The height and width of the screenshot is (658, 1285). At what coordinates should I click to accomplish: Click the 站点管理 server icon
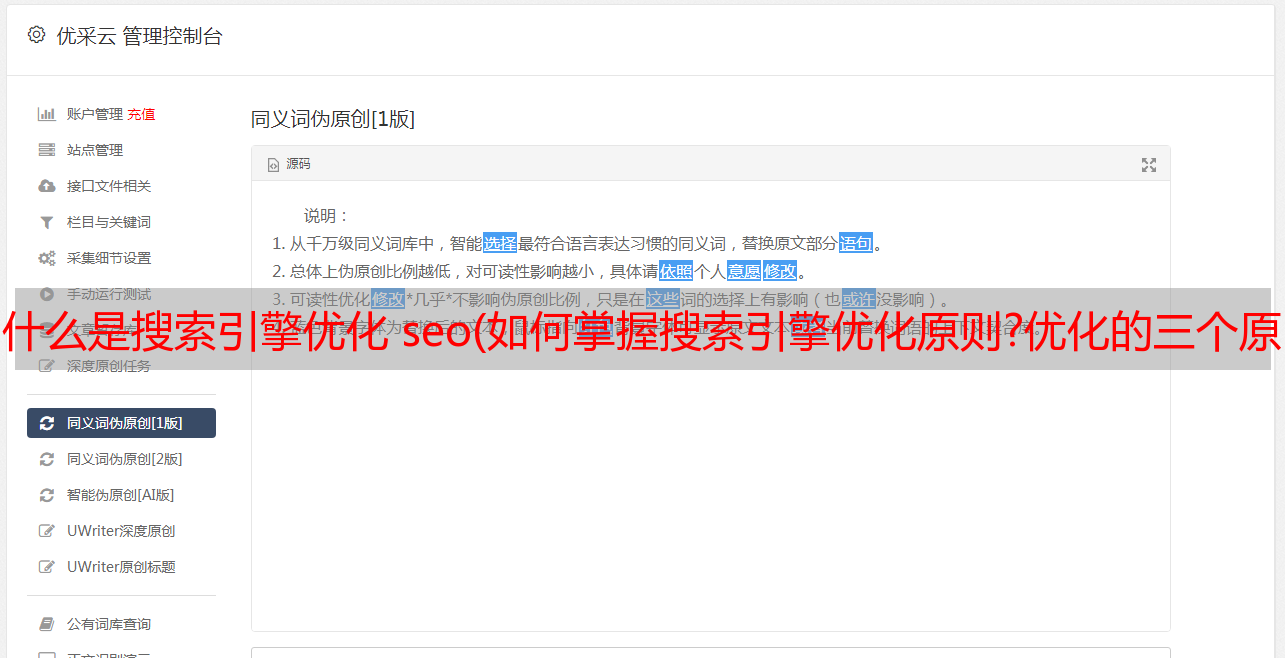[46, 150]
